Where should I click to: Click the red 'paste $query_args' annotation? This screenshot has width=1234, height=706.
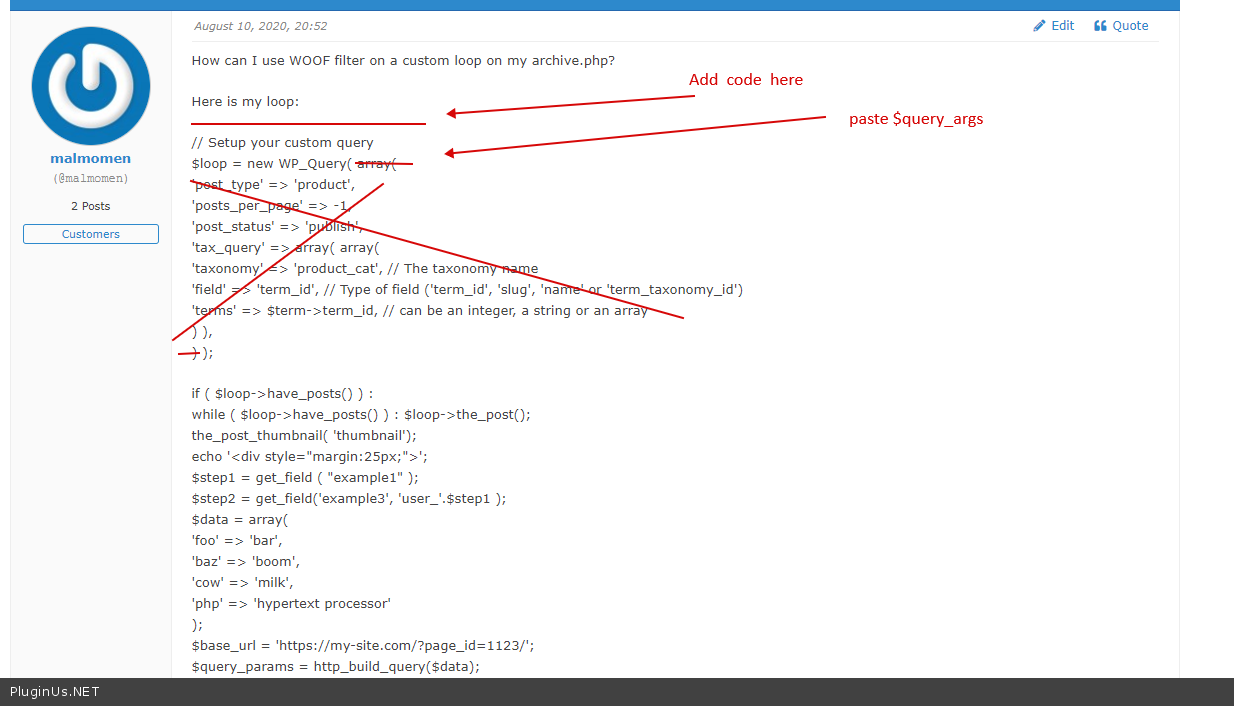(x=915, y=119)
